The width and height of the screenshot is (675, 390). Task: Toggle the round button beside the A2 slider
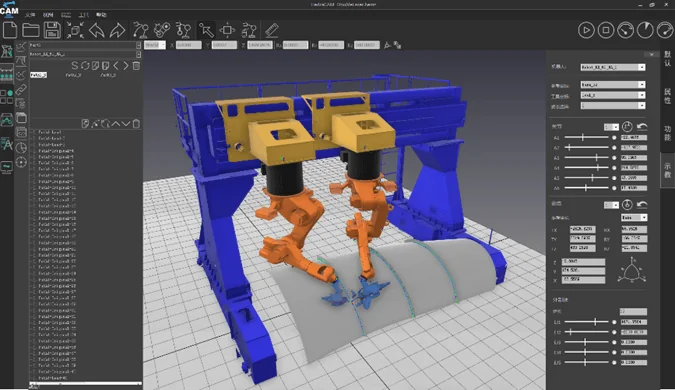tap(614, 148)
